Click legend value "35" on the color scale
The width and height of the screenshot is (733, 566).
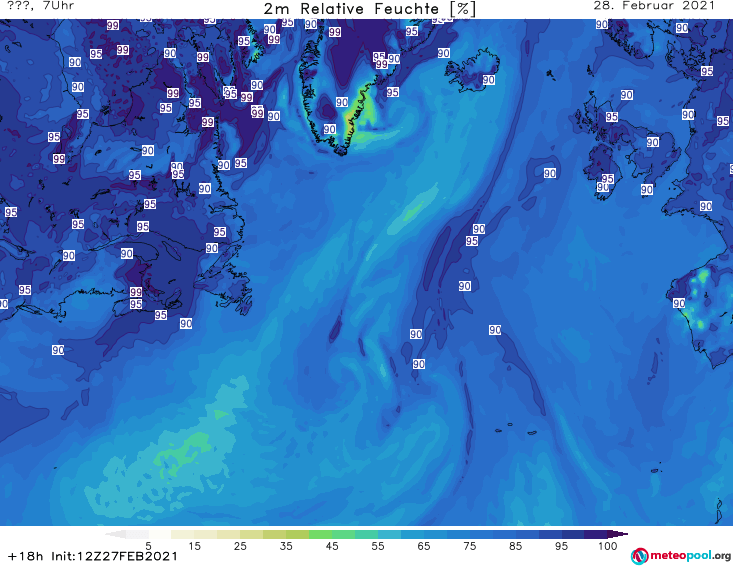tap(286, 546)
